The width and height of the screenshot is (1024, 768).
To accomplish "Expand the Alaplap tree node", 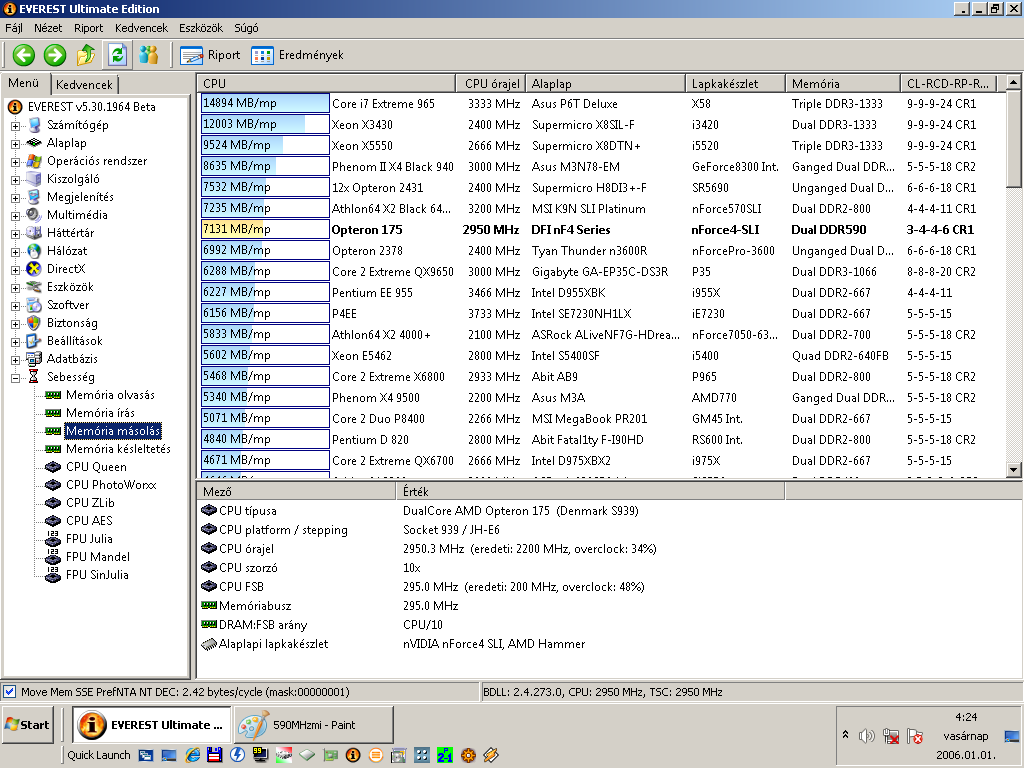I will pyautogui.click(x=15, y=144).
